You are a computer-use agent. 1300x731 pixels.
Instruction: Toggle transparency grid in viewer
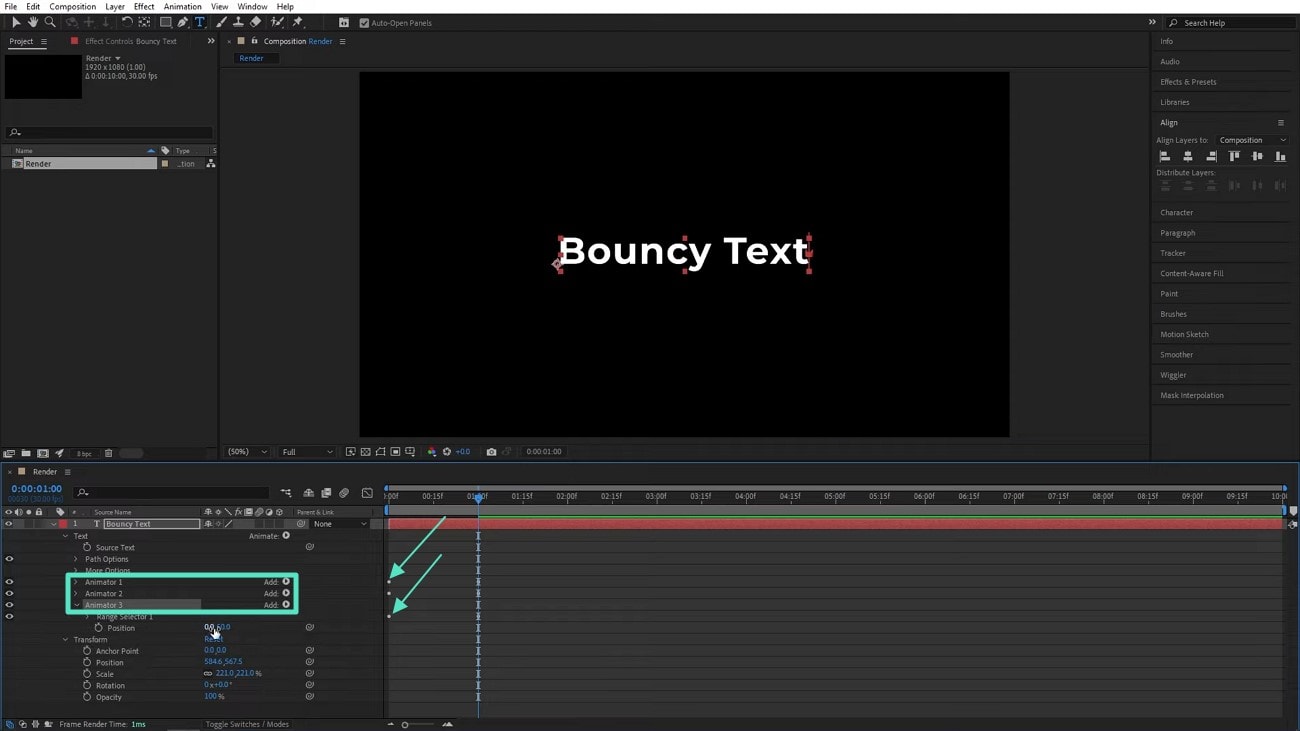click(366, 452)
